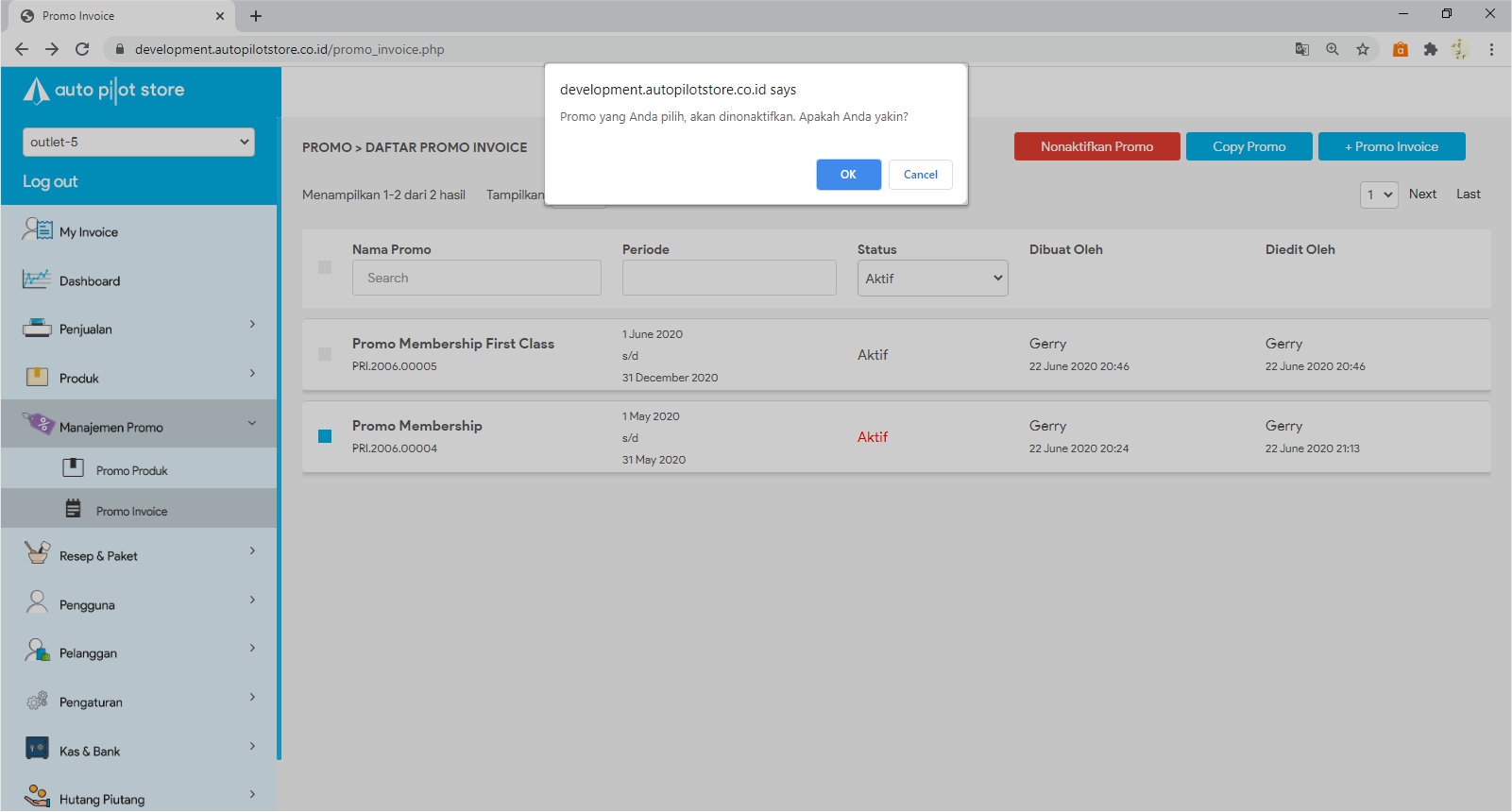
Task: Click the Resep & Paket mortar icon
Action: click(37, 553)
